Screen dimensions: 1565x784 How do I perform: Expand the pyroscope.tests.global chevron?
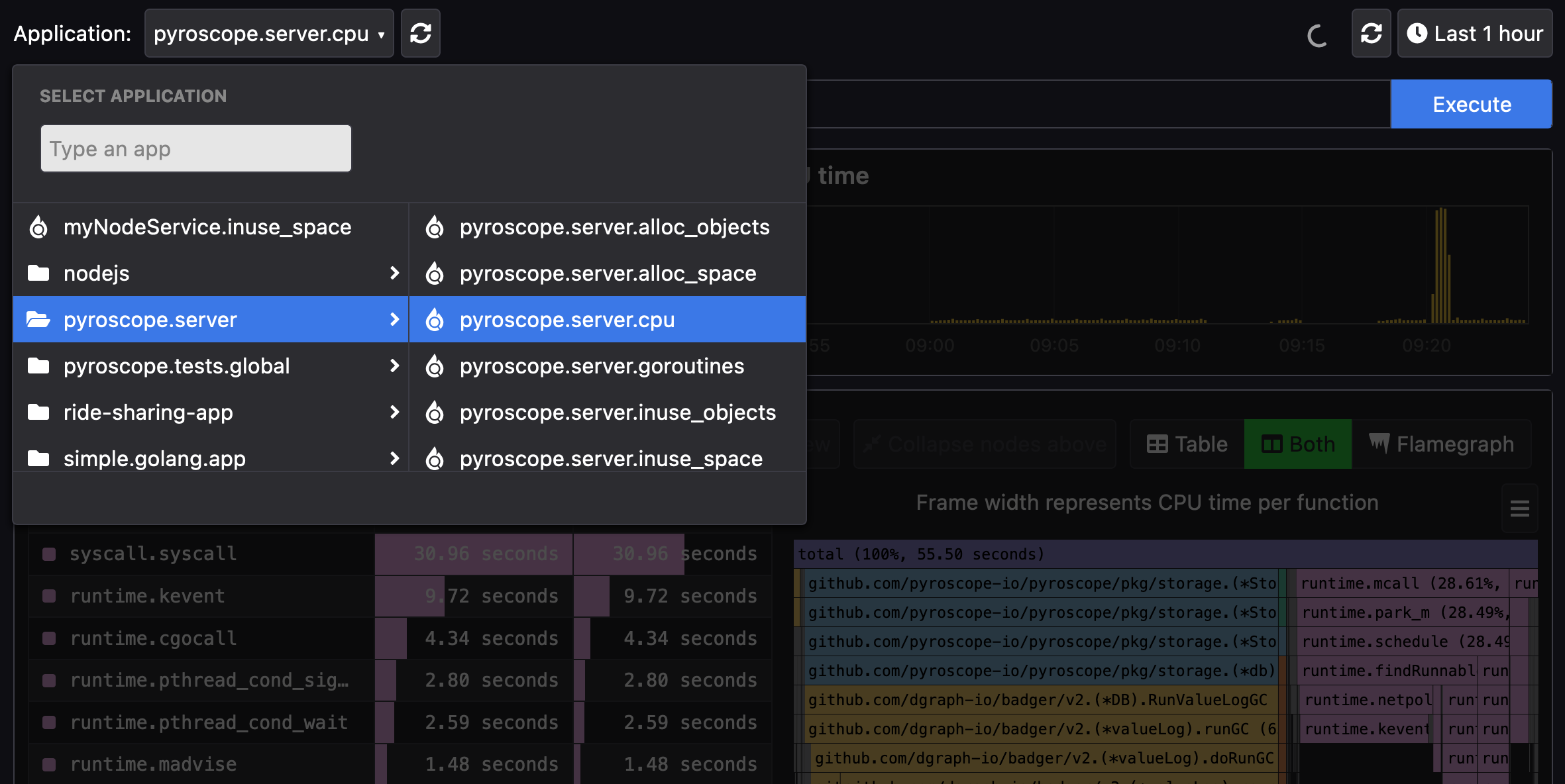point(394,366)
